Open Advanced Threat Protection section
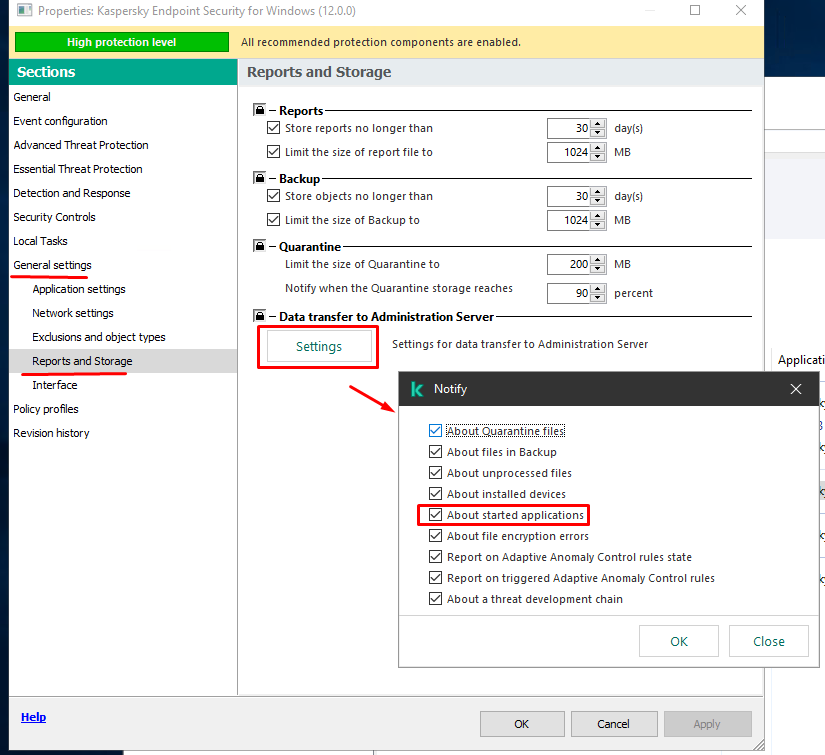 tap(81, 145)
